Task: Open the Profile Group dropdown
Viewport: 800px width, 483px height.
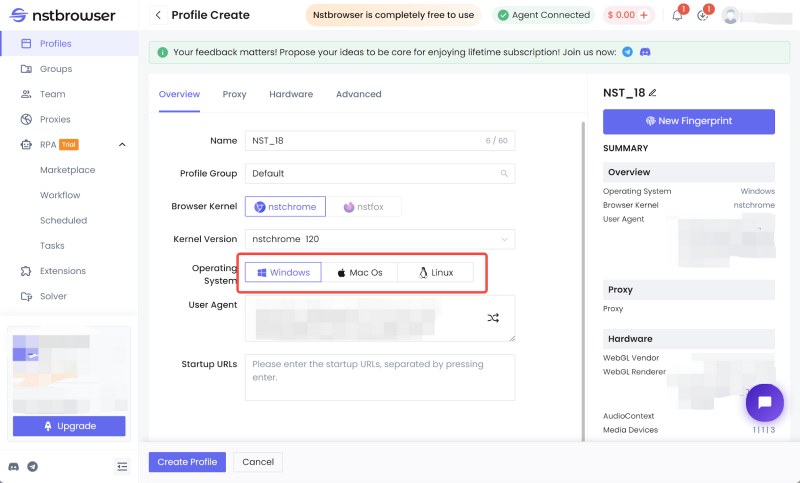Action: 380,173
